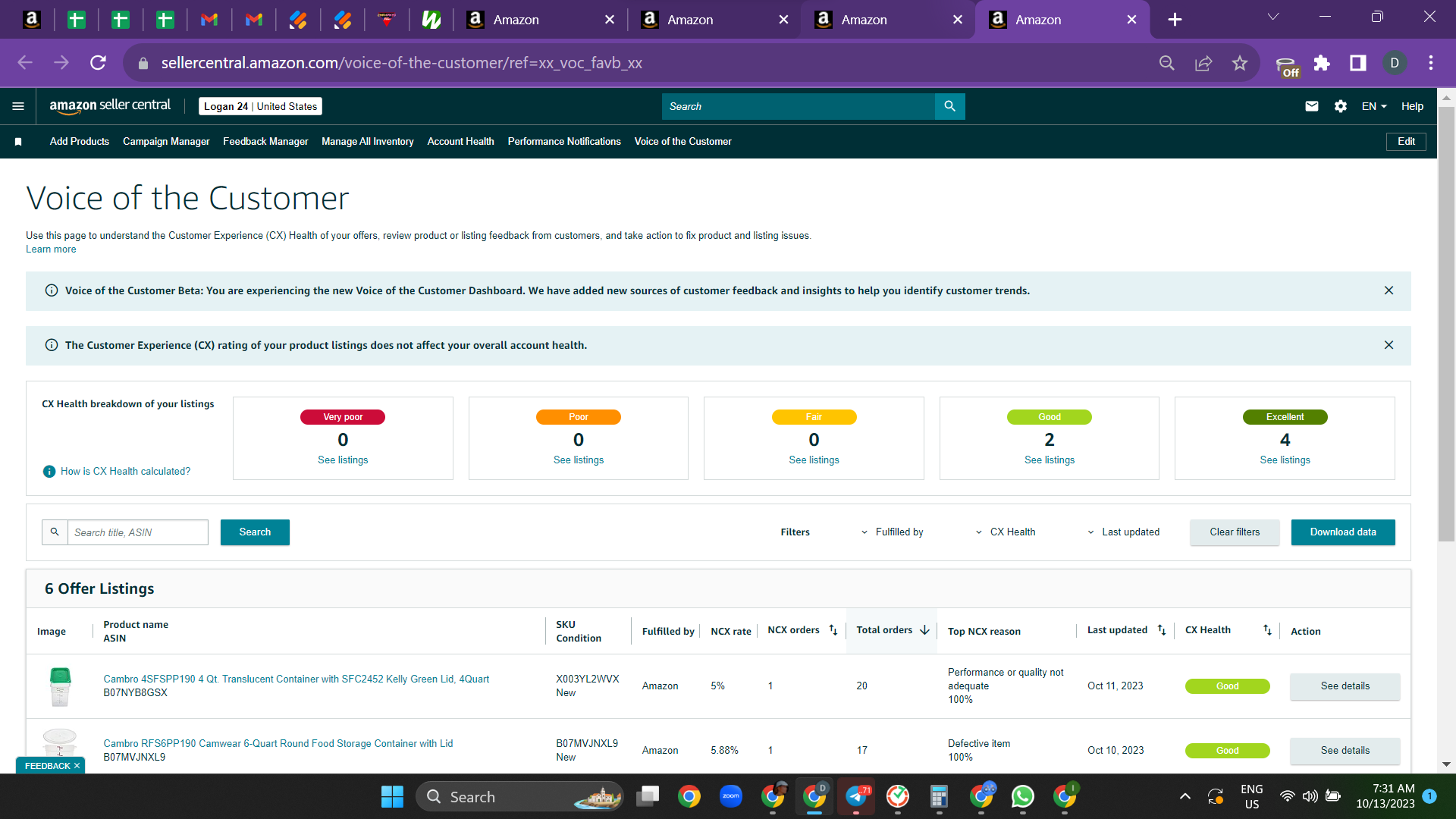Dismiss the CX rating account health banner
The height and width of the screenshot is (819, 1456).
(1389, 345)
